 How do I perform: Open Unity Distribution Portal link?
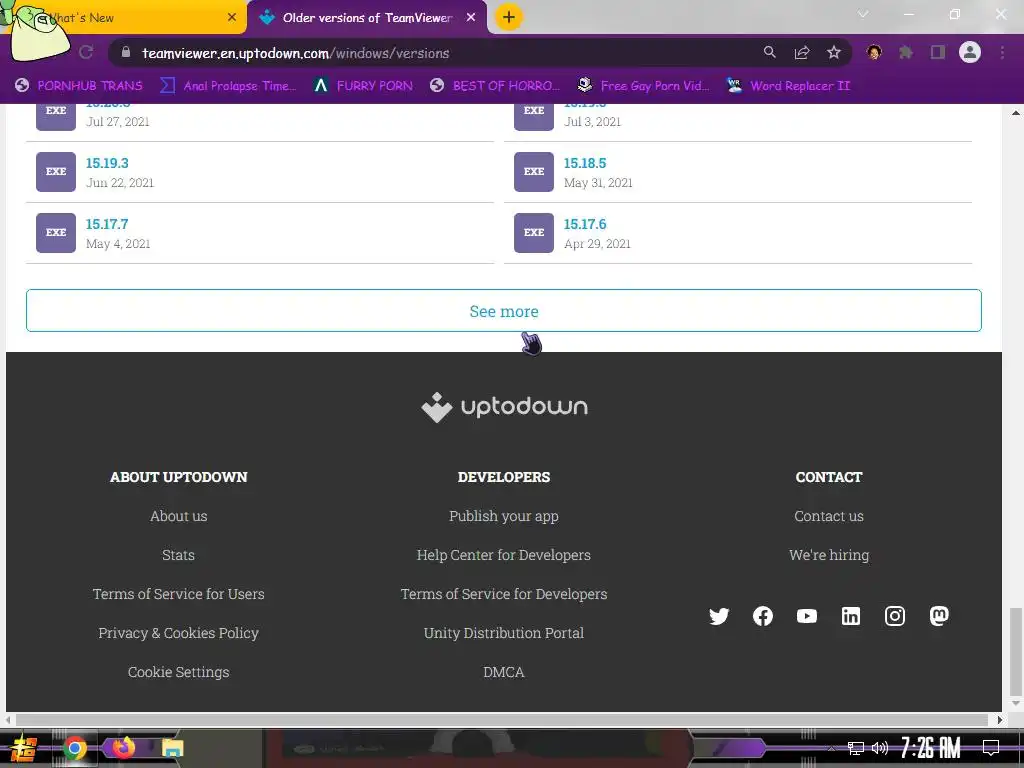click(x=504, y=633)
